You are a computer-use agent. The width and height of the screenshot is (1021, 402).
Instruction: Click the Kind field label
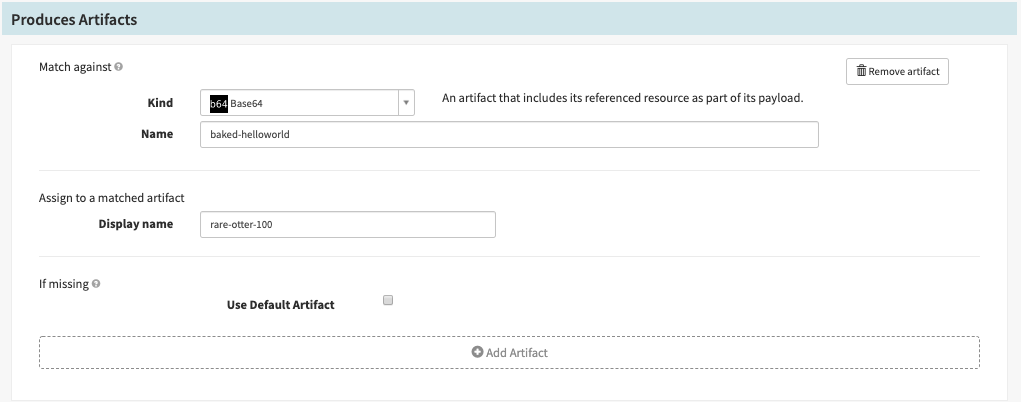tap(160, 103)
